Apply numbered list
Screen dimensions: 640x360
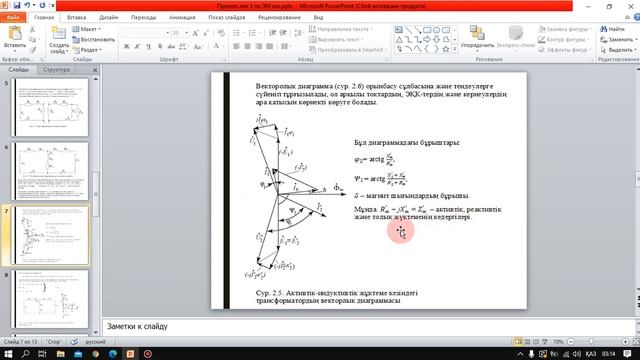(x=253, y=33)
